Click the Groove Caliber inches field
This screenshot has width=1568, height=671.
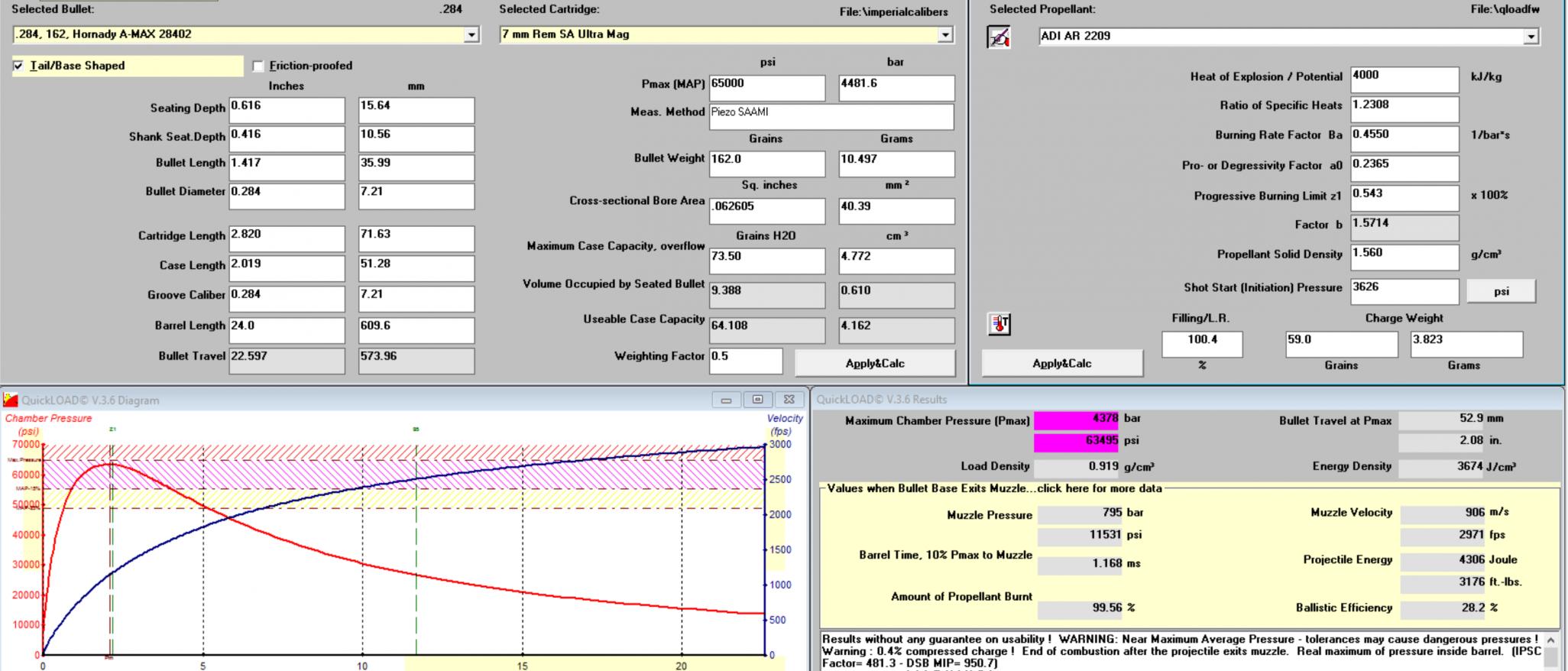click(287, 299)
